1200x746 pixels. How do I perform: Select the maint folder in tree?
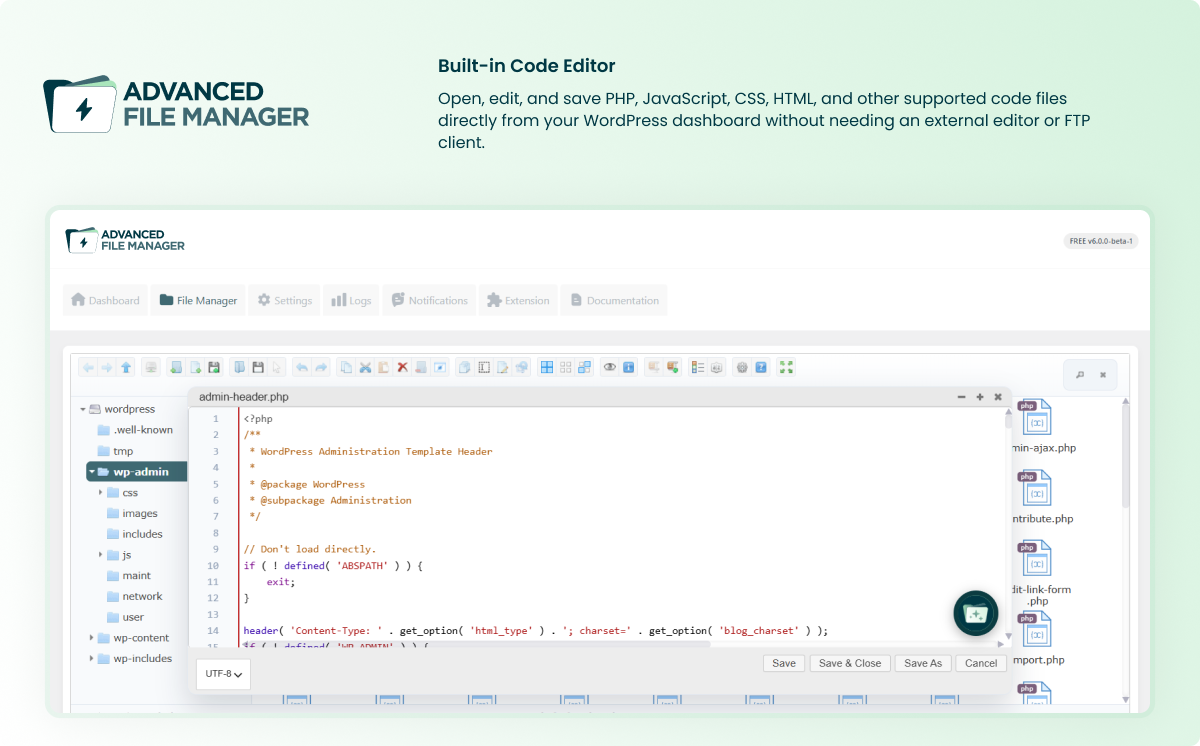pos(129,575)
